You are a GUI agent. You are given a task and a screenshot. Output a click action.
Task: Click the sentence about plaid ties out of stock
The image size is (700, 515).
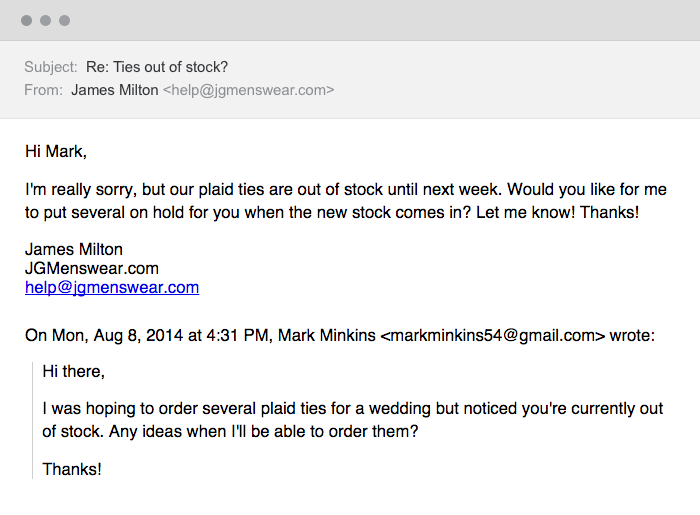click(x=264, y=190)
